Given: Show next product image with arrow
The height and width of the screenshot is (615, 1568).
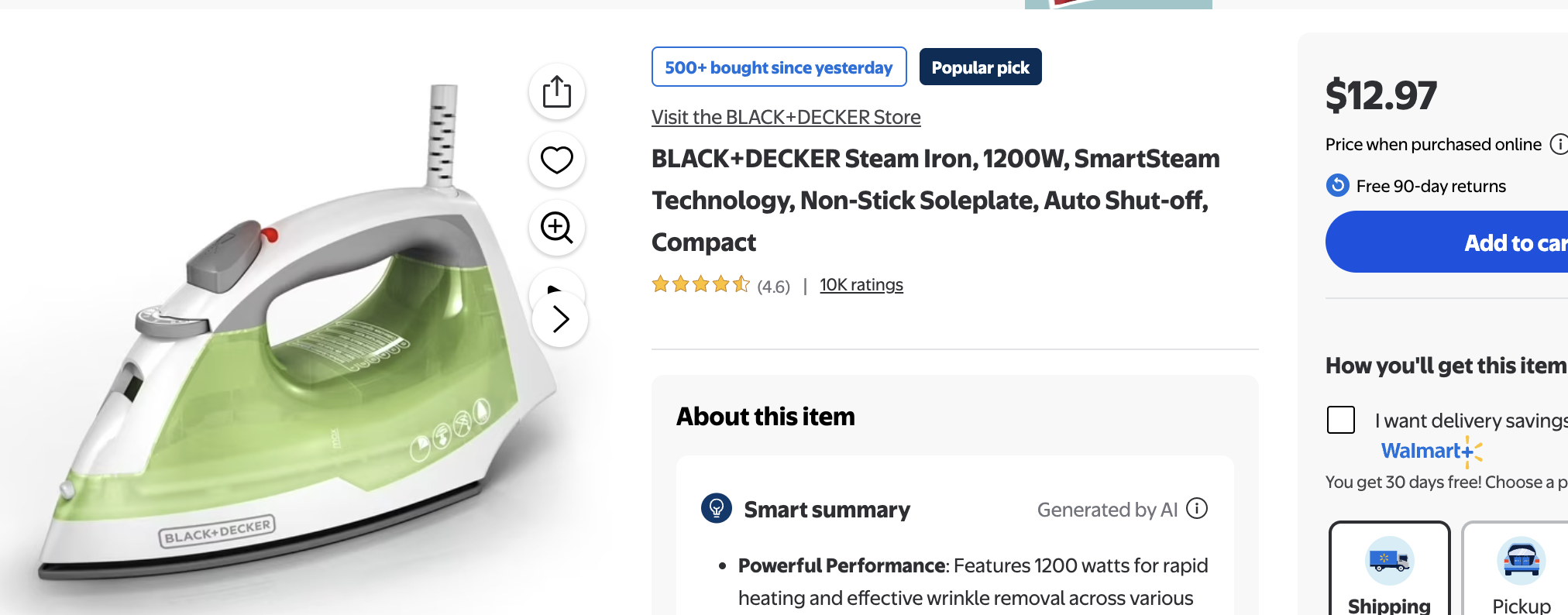Looking at the screenshot, I should [560, 319].
